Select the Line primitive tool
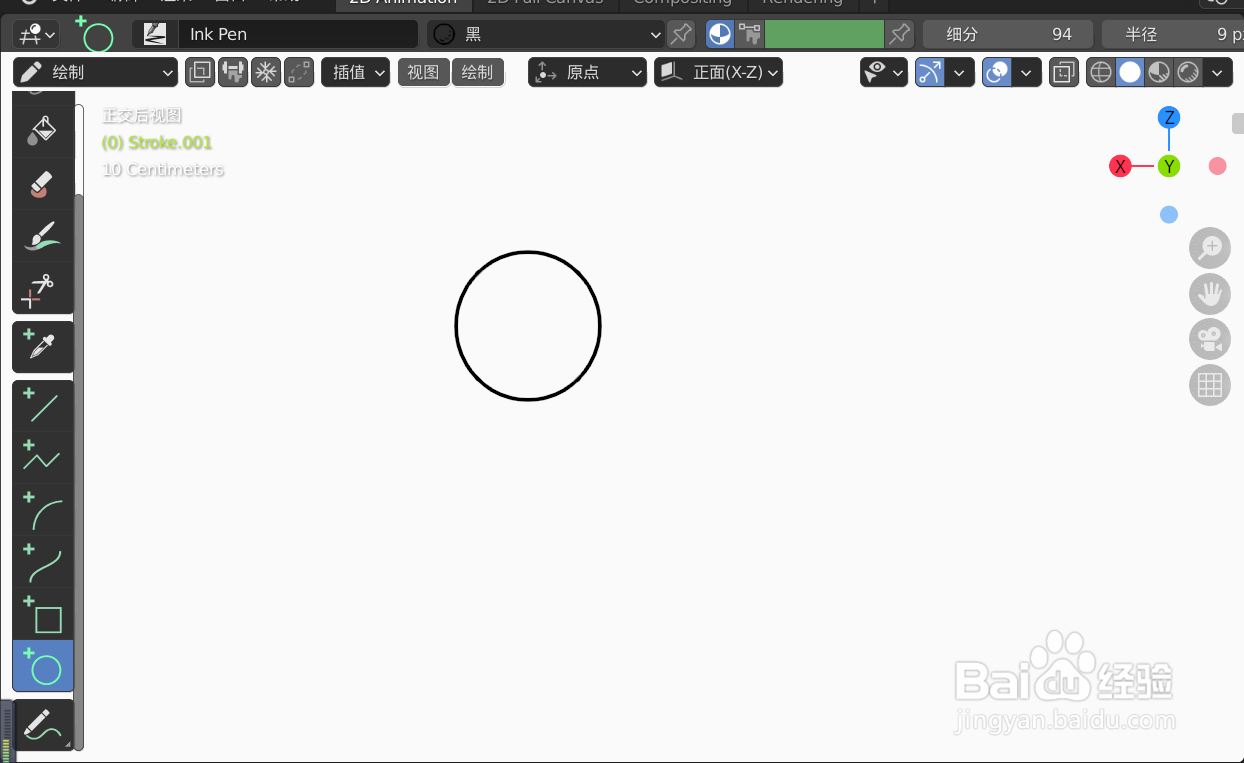1244x763 pixels. (x=43, y=406)
